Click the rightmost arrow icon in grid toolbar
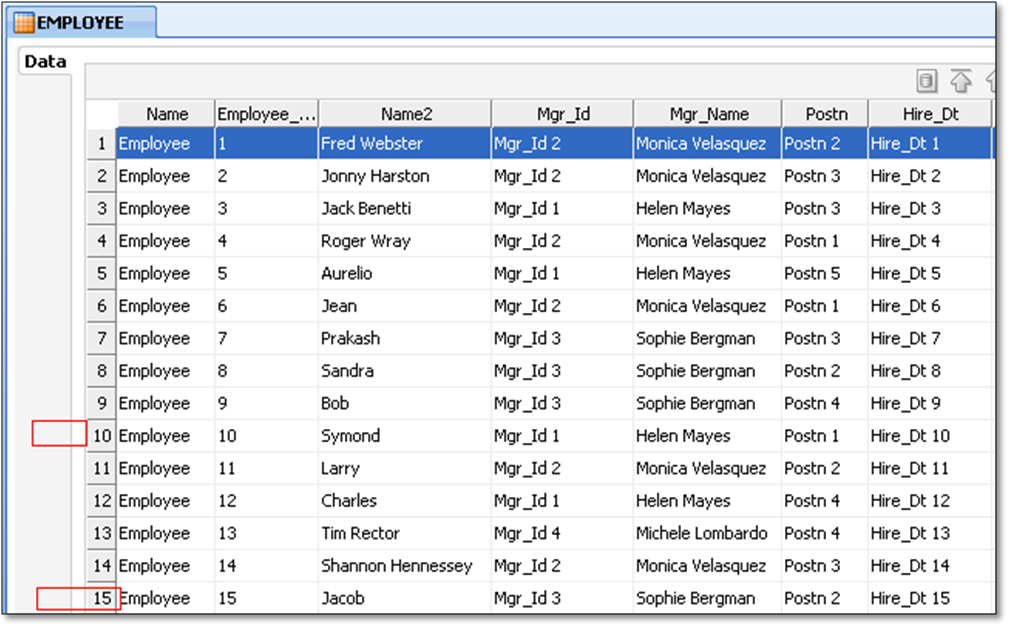The height and width of the screenshot is (624, 1009). [993, 80]
